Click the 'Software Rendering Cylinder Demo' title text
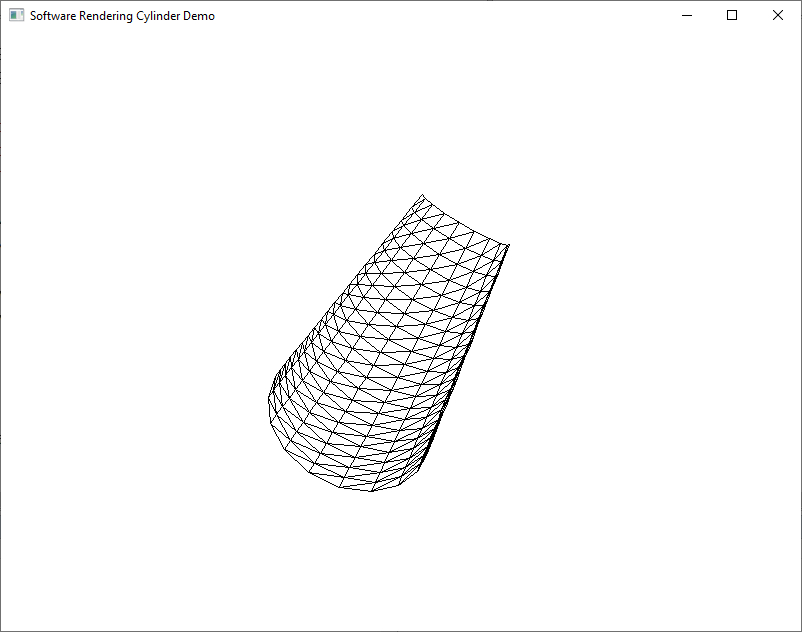Image resolution: width=802 pixels, height=632 pixels. (122, 16)
